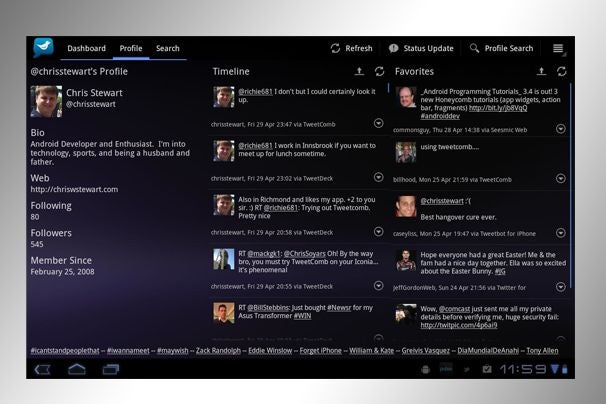606x404 pixels.
Task: Click the Favorites column scrollbar
Action: click(x=571, y=186)
